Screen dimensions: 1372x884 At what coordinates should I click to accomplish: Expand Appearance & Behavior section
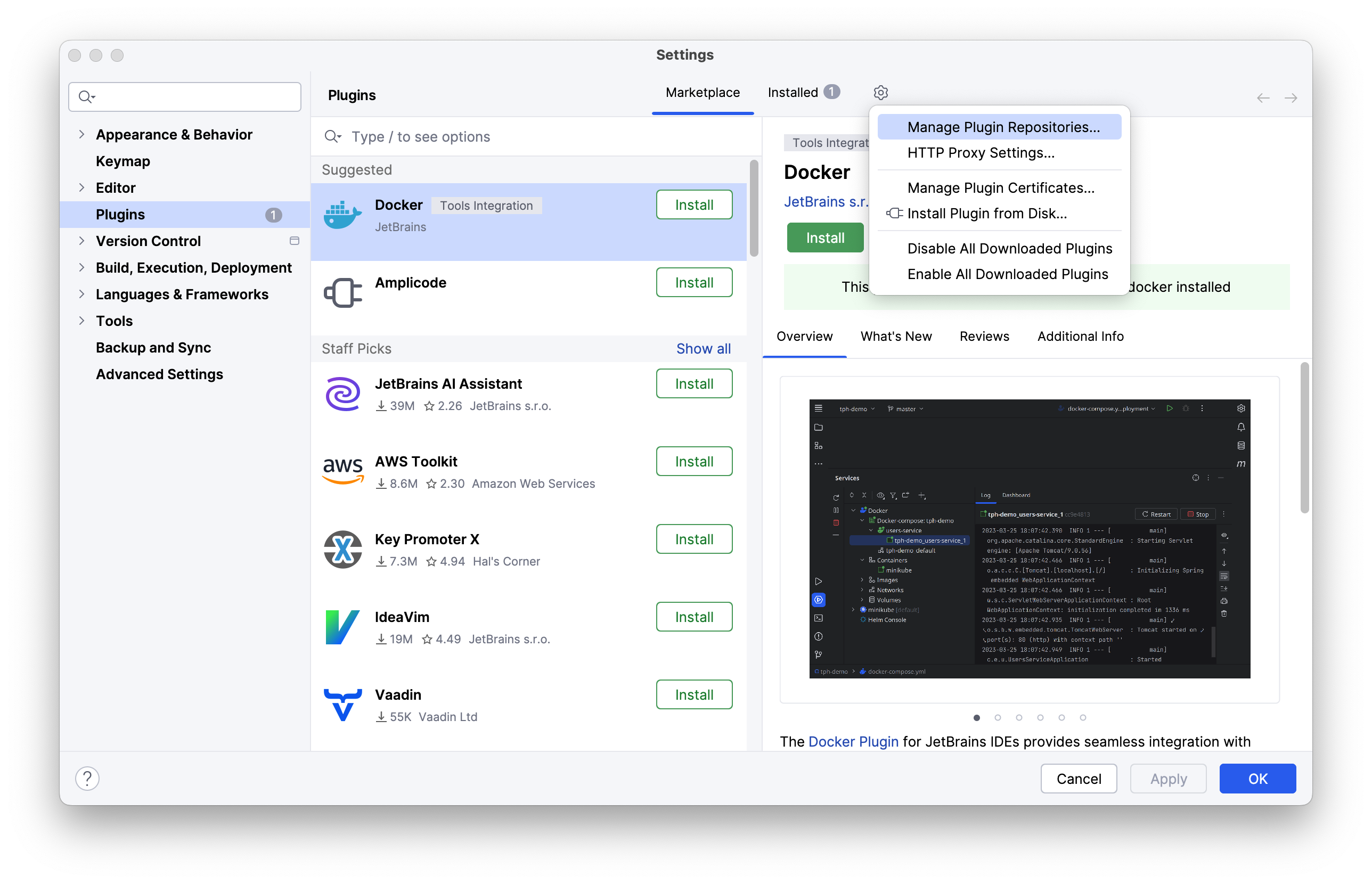pyautogui.click(x=81, y=134)
